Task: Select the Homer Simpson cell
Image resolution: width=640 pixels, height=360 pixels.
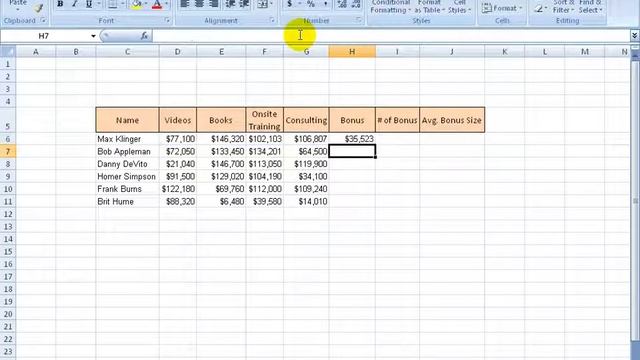Action: (x=127, y=176)
